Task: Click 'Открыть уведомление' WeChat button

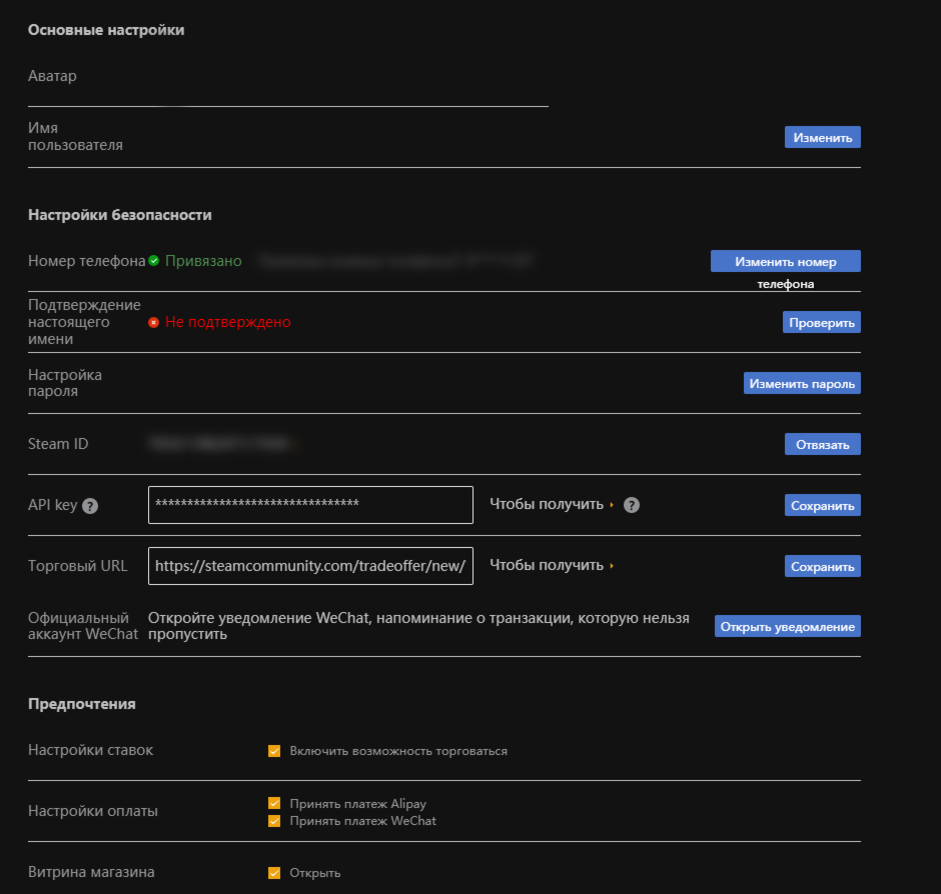Action: coord(787,627)
